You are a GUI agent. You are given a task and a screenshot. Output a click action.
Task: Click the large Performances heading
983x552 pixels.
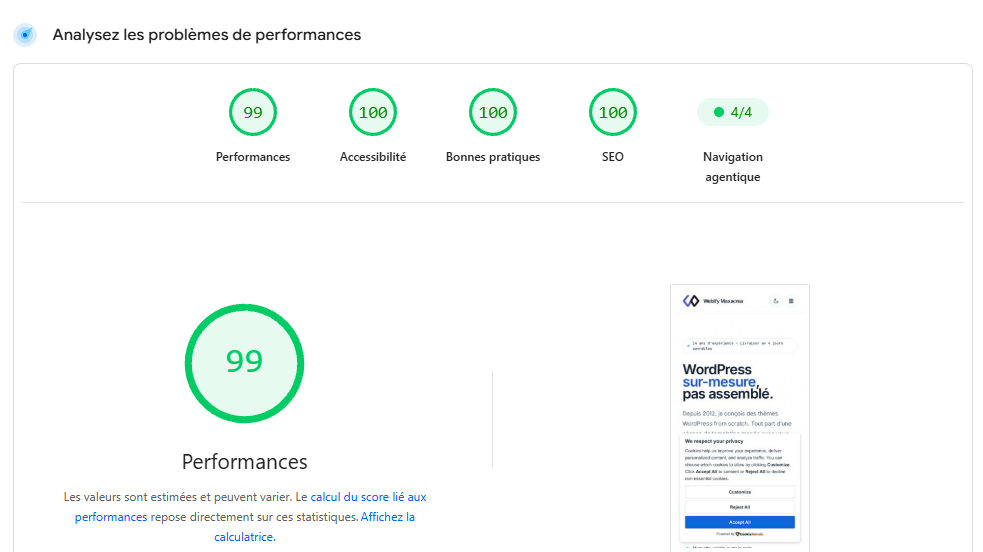point(244,462)
